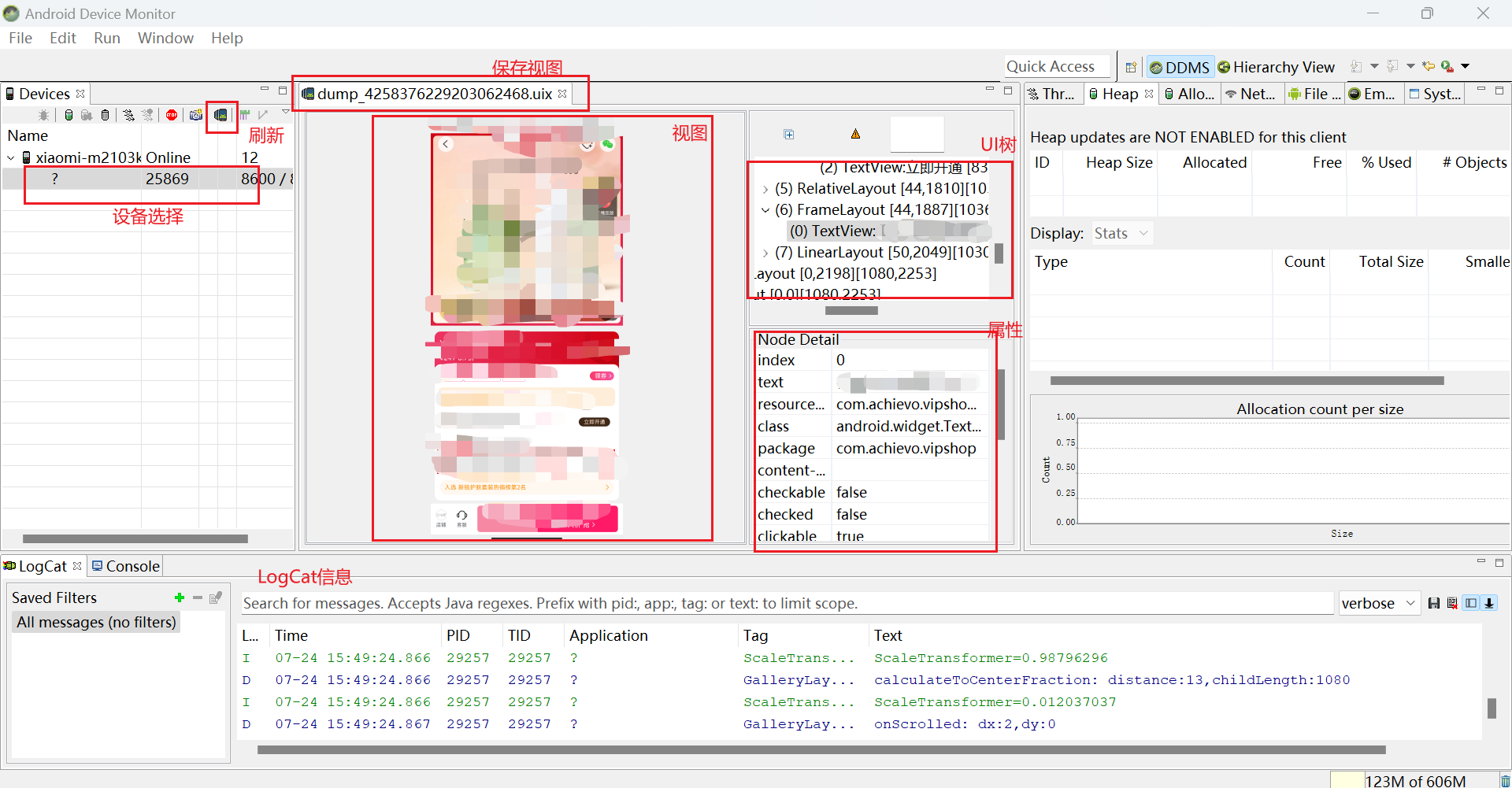This screenshot has width=1512, height=788.
Task: Click green plus to add LogCat filter
Action: [x=180, y=598]
